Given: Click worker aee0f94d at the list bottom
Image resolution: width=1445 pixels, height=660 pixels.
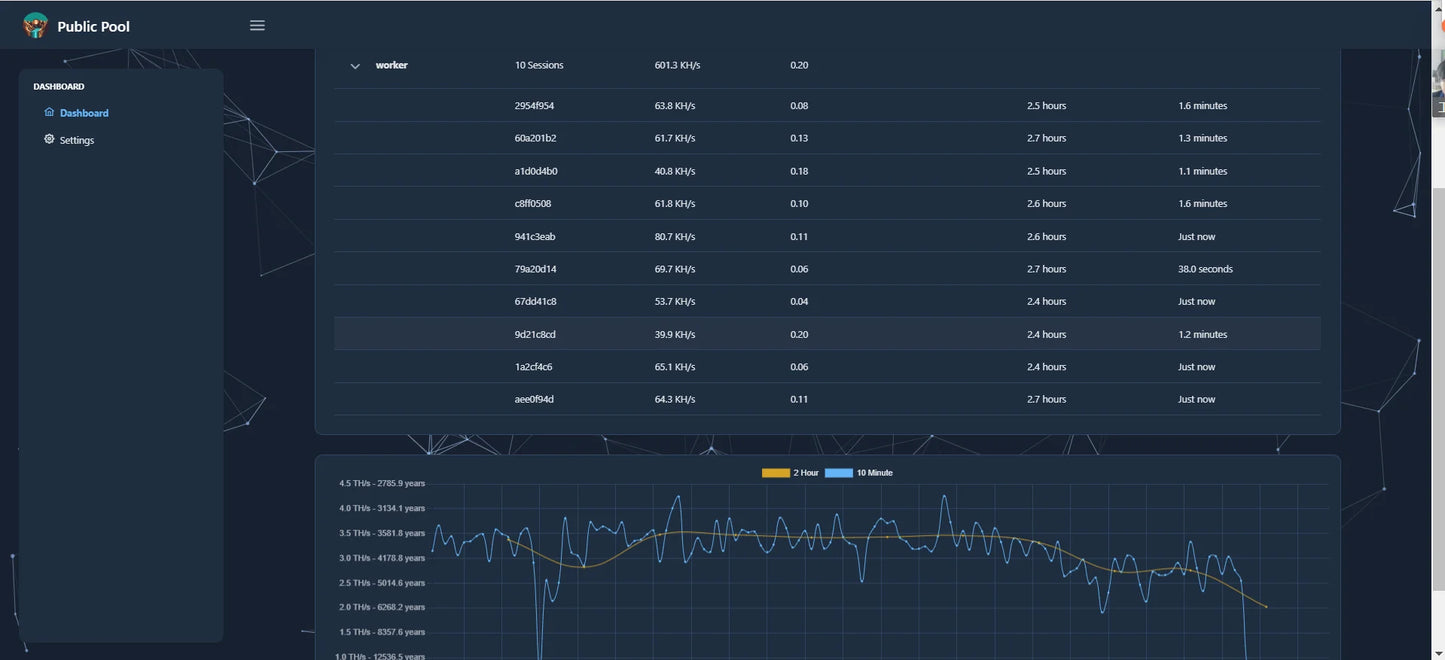Looking at the screenshot, I should tap(535, 398).
